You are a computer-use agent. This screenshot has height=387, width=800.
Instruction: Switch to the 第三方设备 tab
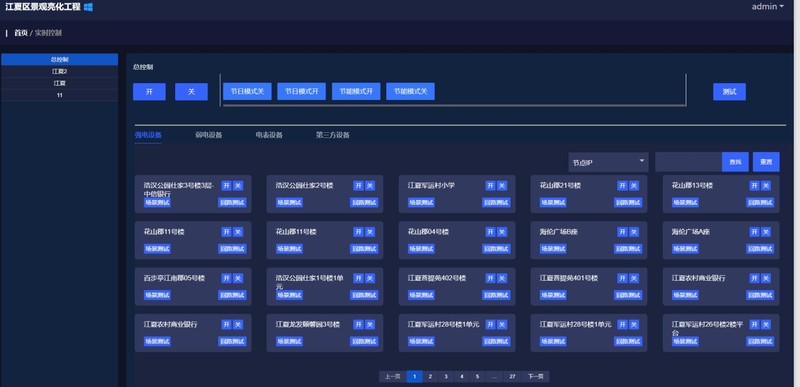pos(333,135)
